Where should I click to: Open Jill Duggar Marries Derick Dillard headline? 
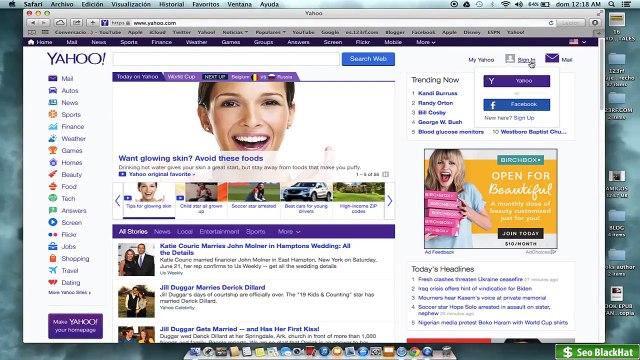coord(212,287)
